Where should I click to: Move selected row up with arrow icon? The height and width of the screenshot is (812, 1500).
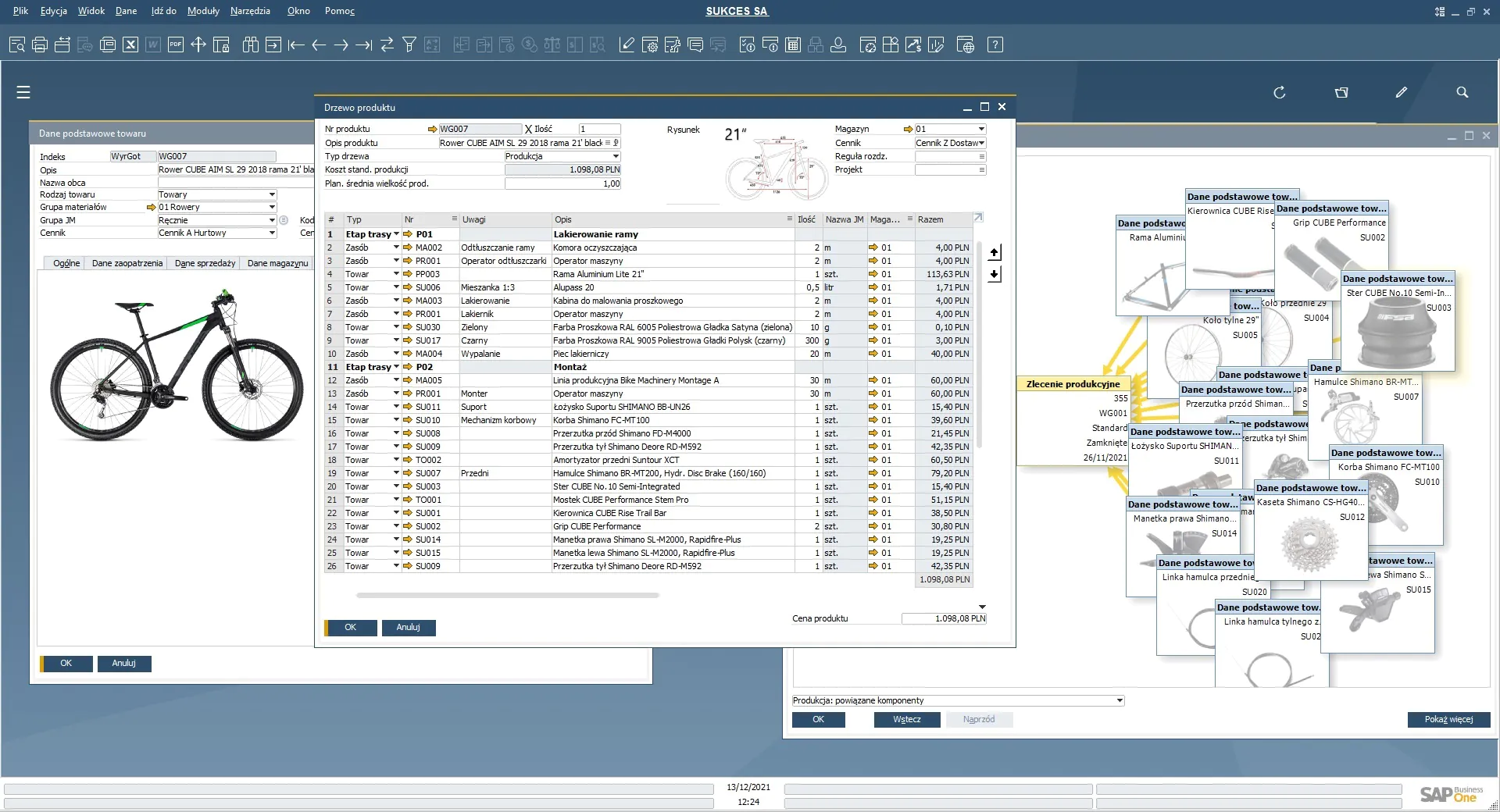994,252
